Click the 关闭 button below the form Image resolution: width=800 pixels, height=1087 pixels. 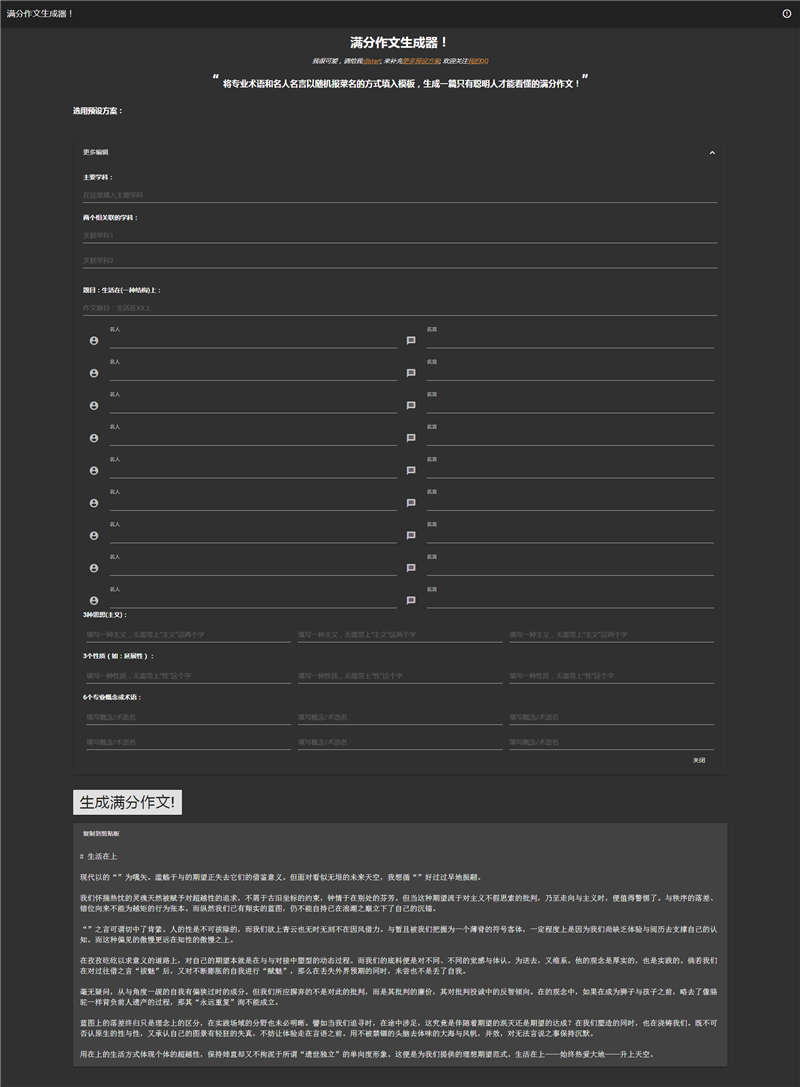[699, 760]
